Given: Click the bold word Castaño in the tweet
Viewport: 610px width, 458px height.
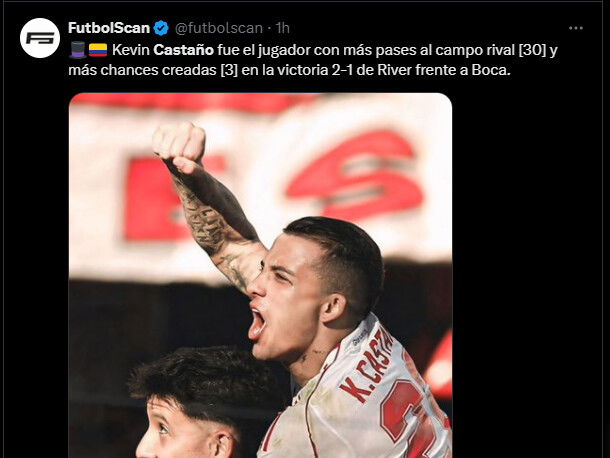Looking at the screenshot, I should 184,50.
